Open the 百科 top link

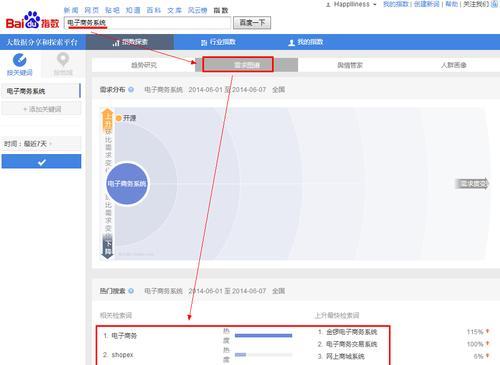point(154,10)
